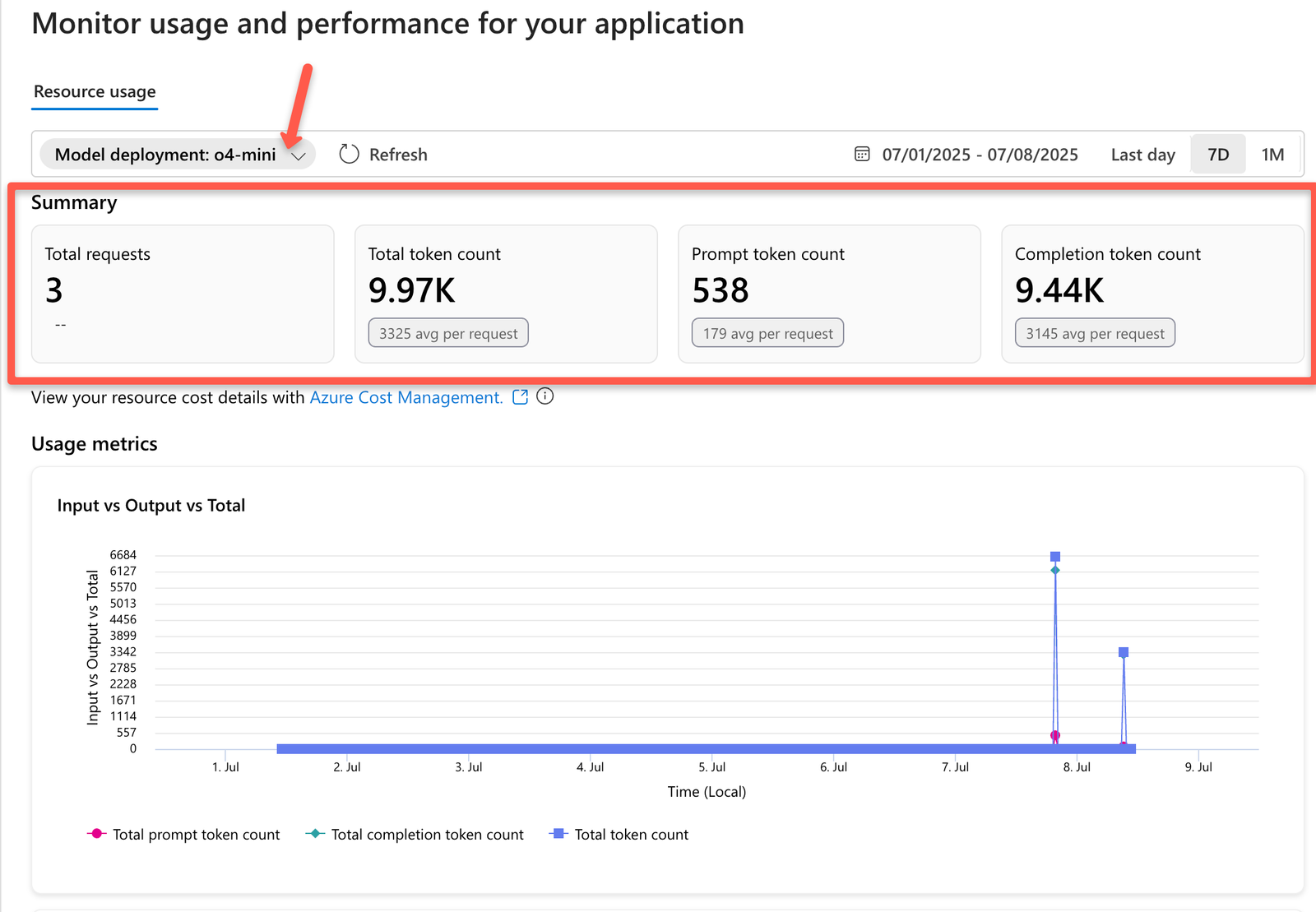Click the blue total token legend marker

tap(558, 834)
